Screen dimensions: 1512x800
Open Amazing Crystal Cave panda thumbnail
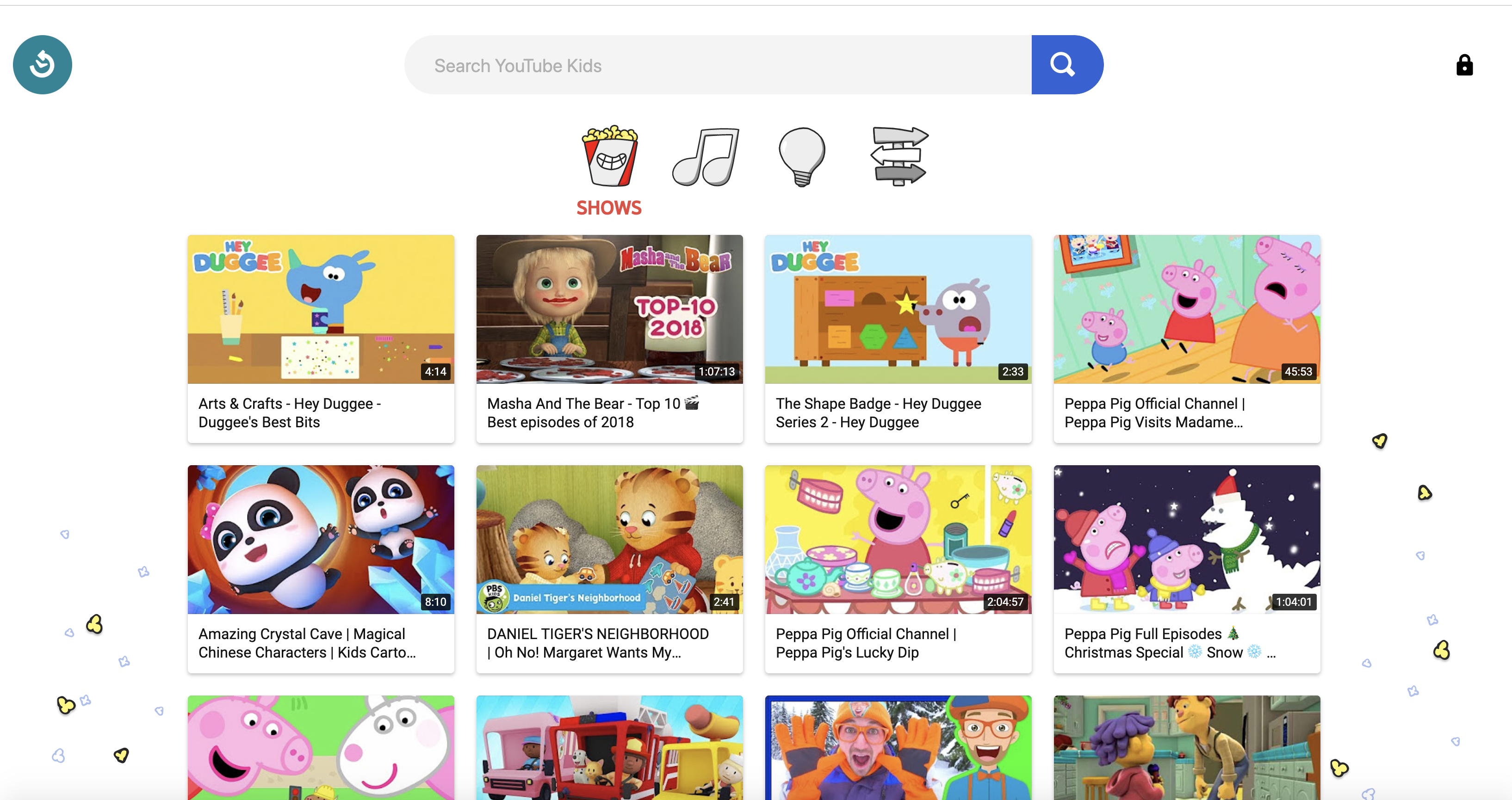pos(321,540)
